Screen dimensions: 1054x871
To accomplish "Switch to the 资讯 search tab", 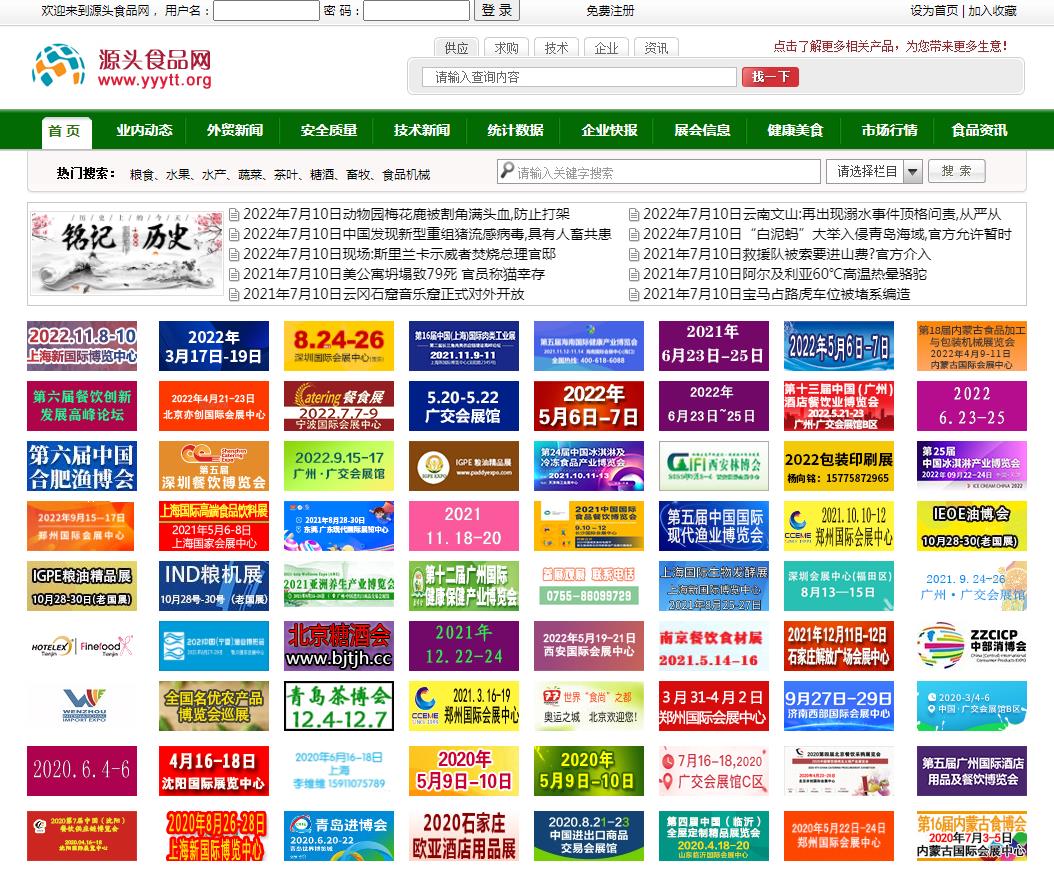I will (x=656, y=48).
